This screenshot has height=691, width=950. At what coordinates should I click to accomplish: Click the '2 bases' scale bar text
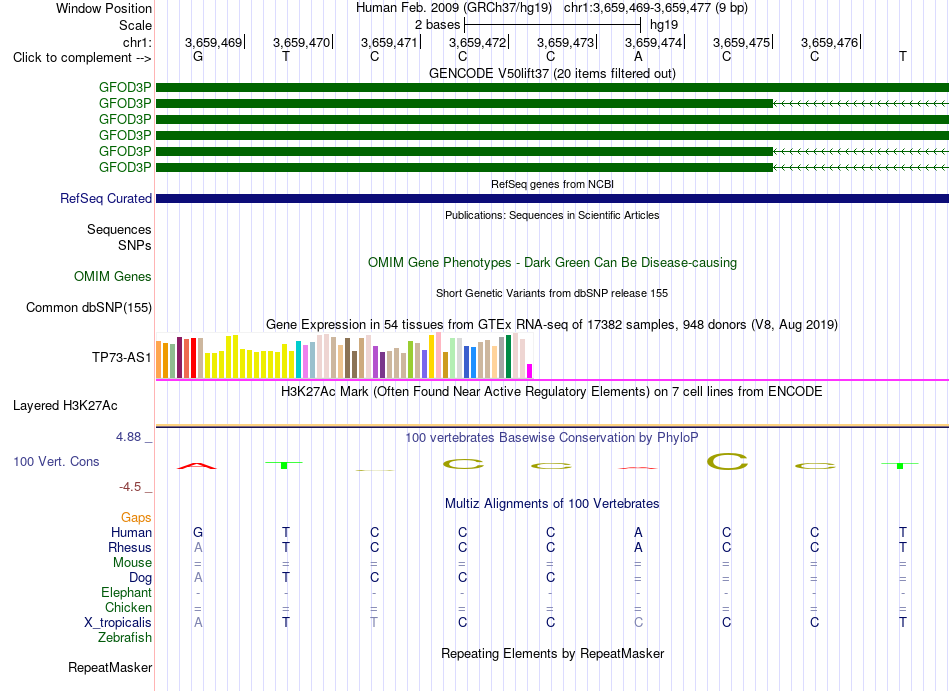[x=437, y=25]
